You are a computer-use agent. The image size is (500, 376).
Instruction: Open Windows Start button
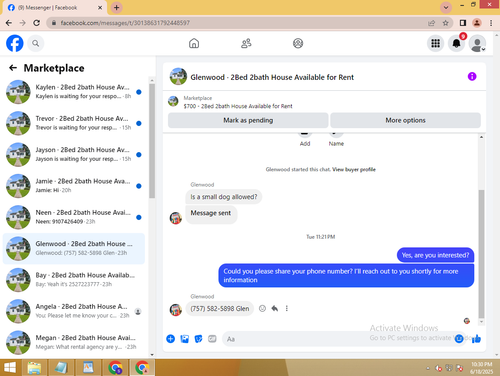coord(10,368)
